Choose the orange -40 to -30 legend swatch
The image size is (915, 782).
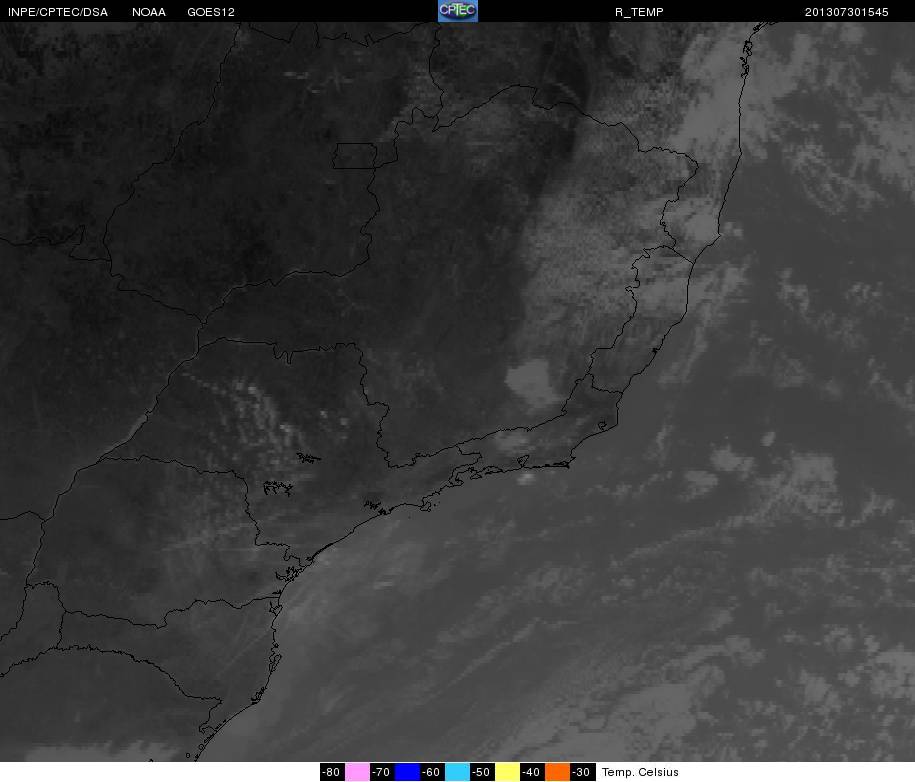(557, 771)
